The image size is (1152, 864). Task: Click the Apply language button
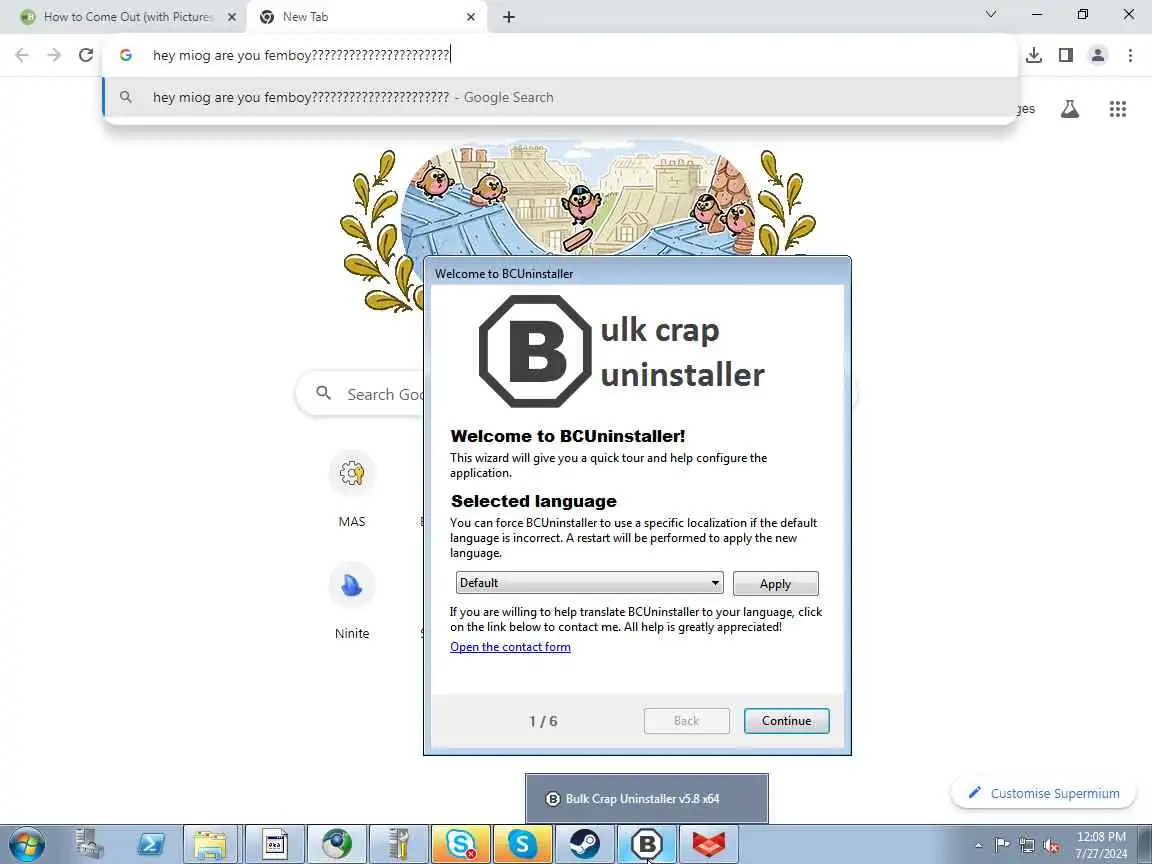[775, 583]
